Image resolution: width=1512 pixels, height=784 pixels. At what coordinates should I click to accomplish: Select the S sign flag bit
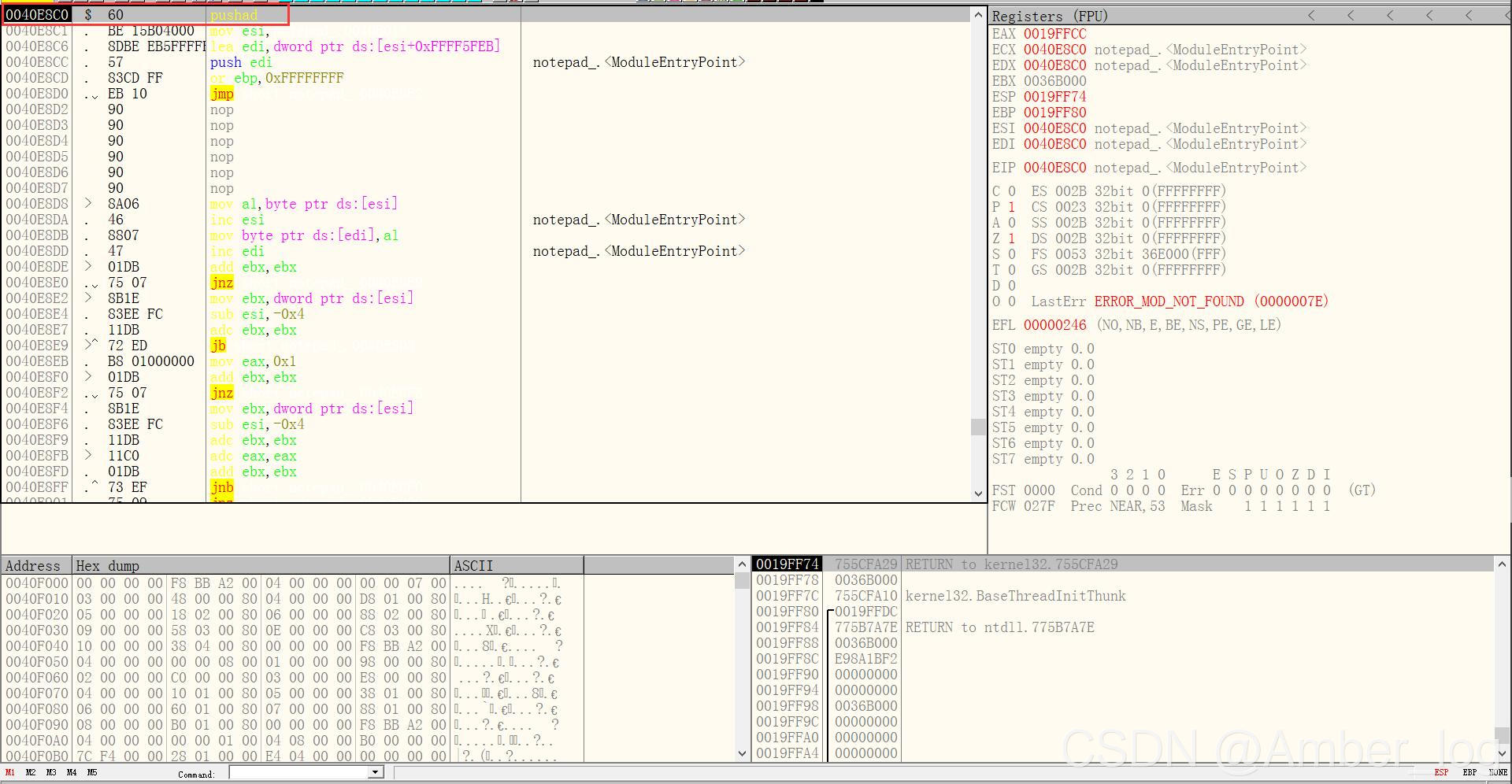1012,254
